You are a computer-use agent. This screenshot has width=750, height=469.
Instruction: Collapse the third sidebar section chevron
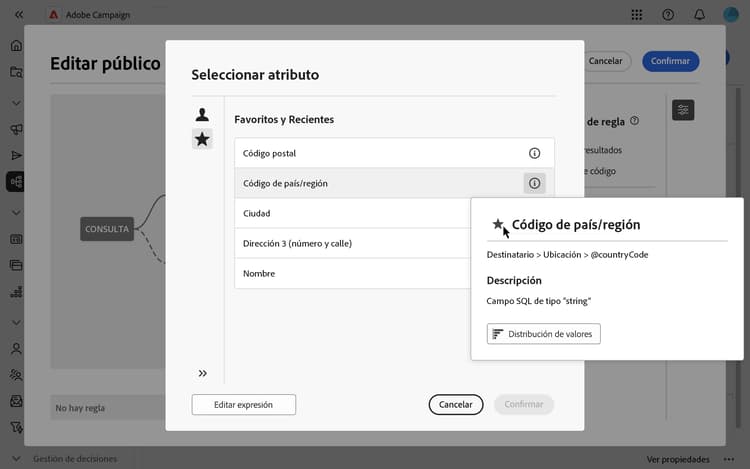[16, 322]
